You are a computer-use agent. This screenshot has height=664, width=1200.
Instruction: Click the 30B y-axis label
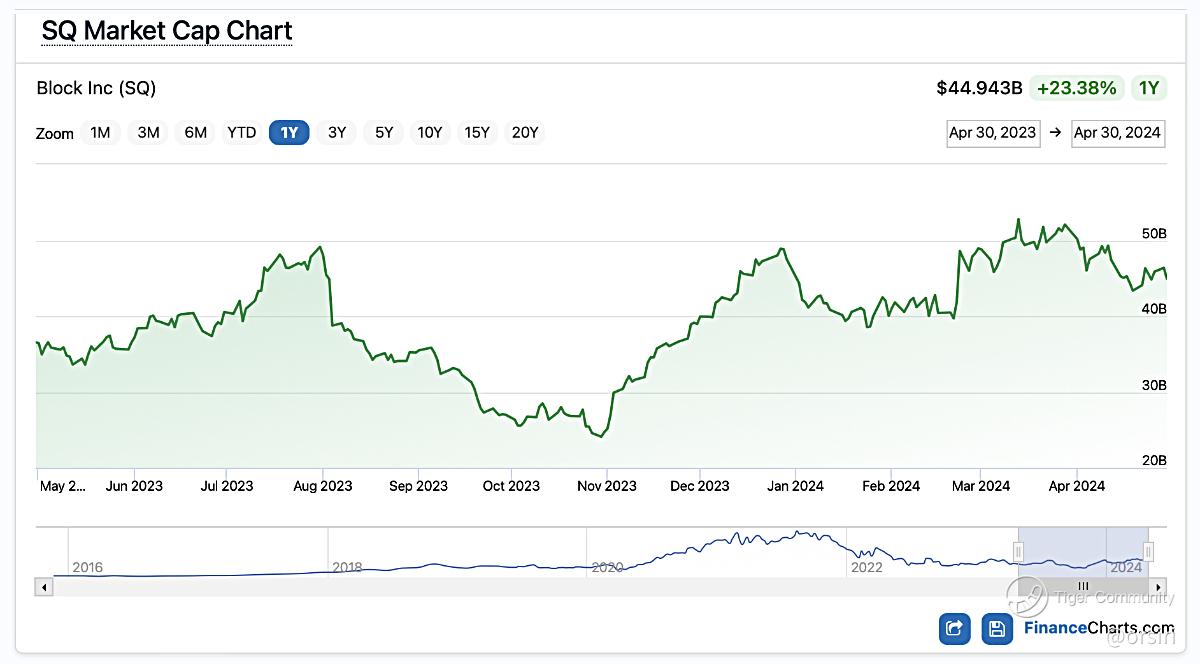coord(1153,385)
